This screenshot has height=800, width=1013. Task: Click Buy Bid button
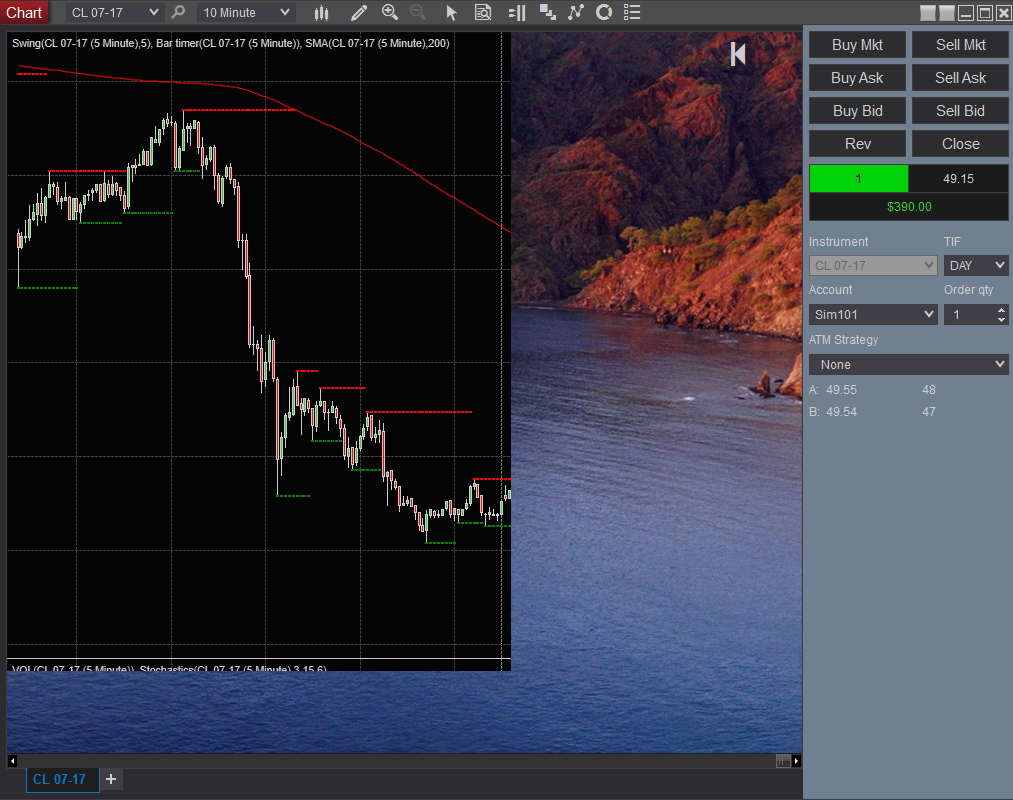[x=857, y=111]
